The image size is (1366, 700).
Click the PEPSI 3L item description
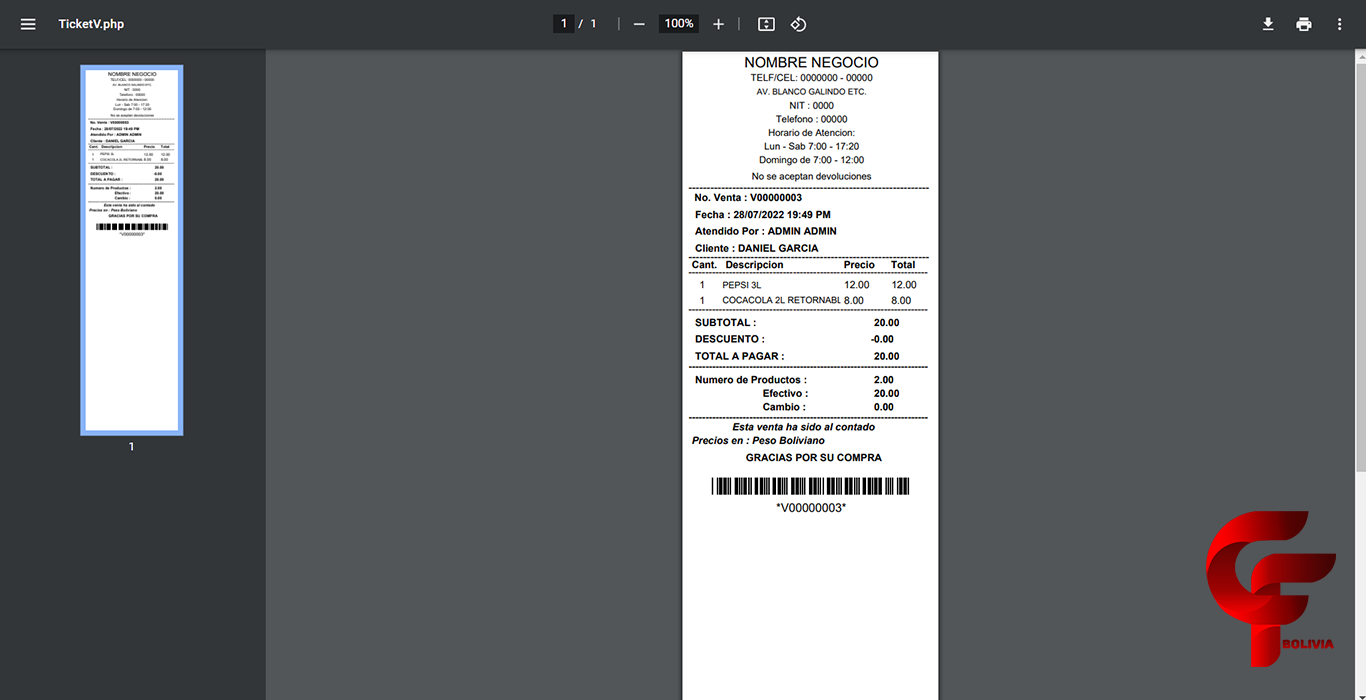click(x=742, y=285)
